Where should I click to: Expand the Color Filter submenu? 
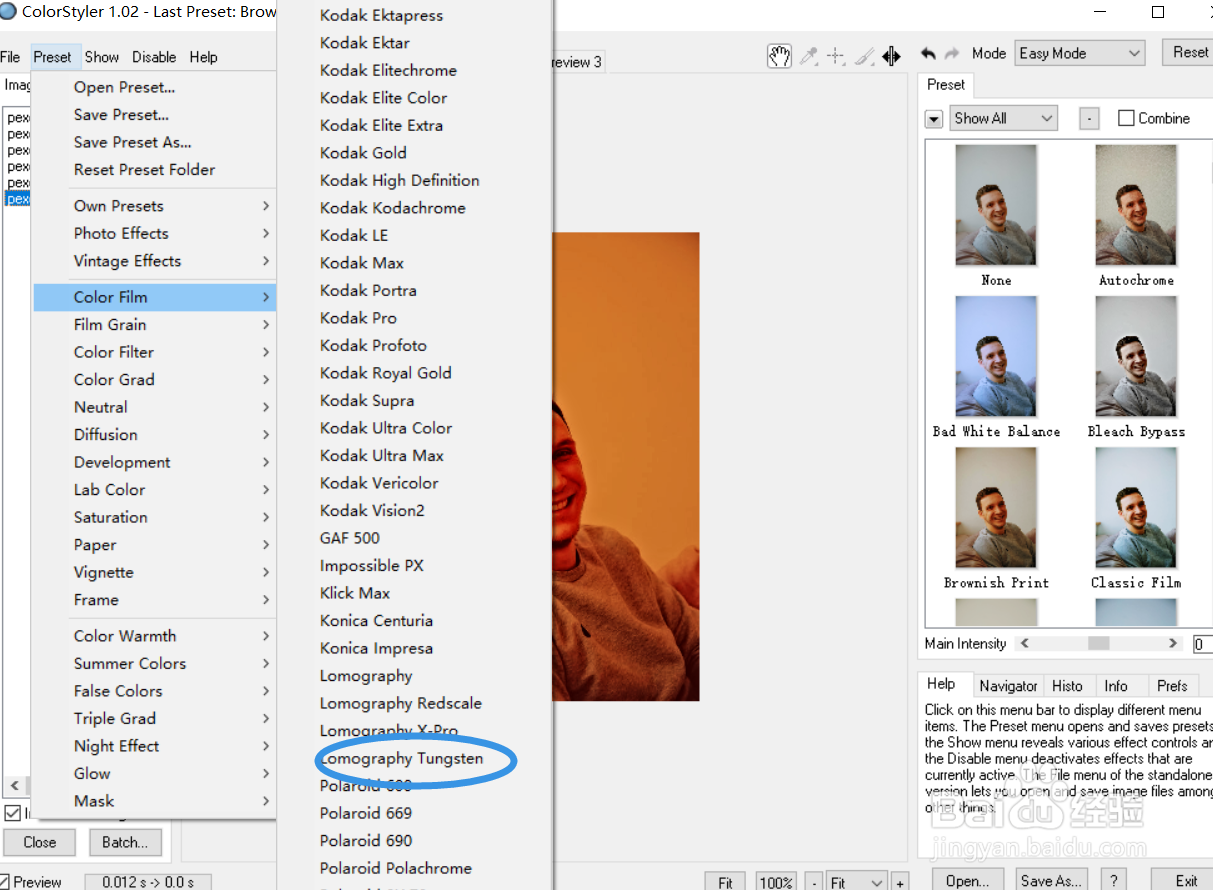click(154, 352)
